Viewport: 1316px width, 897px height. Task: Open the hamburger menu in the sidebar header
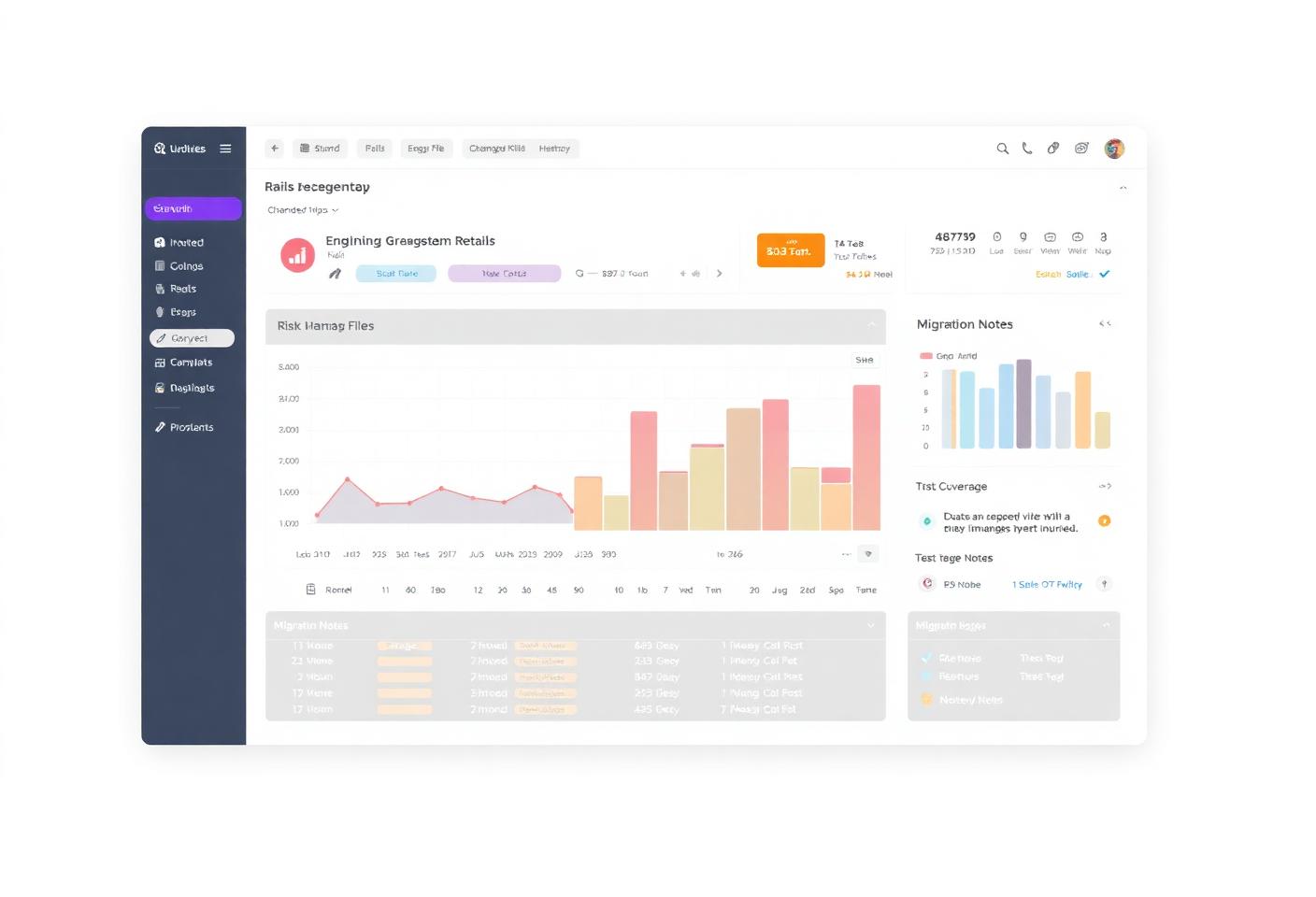click(x=225, y=149)
